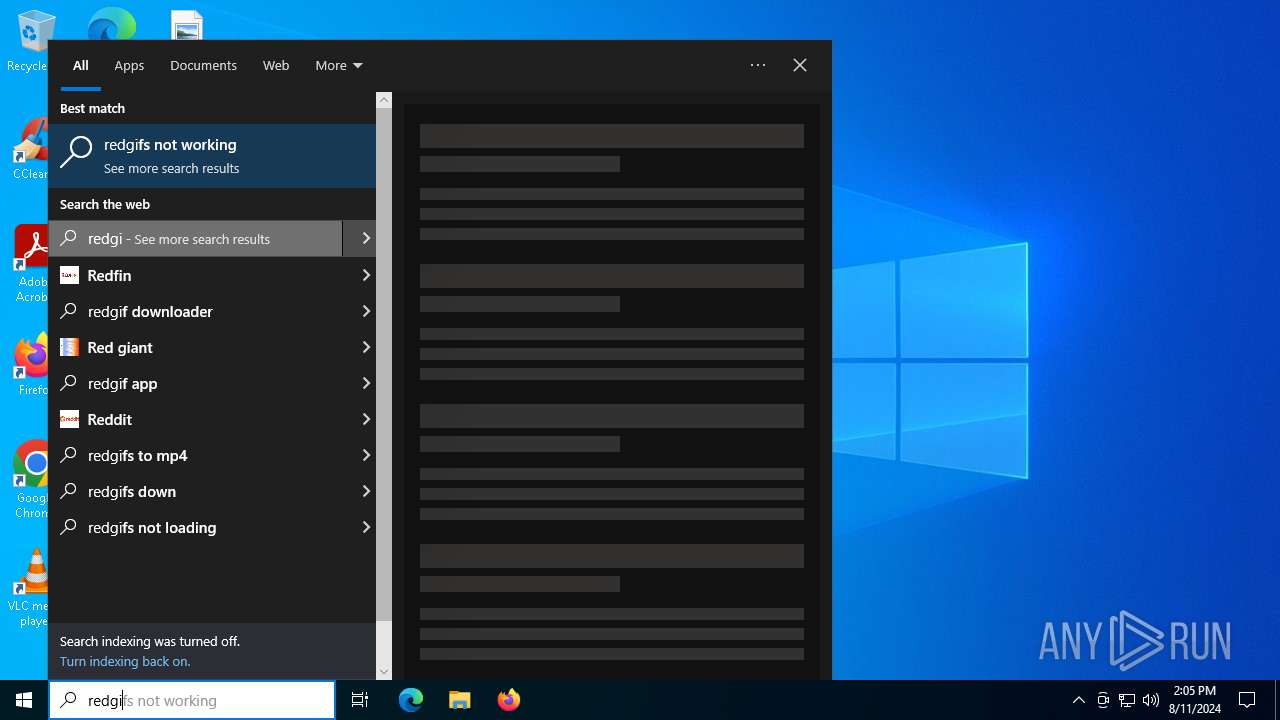
Task: Switch to the Documents tab
Action: (203, 65)
